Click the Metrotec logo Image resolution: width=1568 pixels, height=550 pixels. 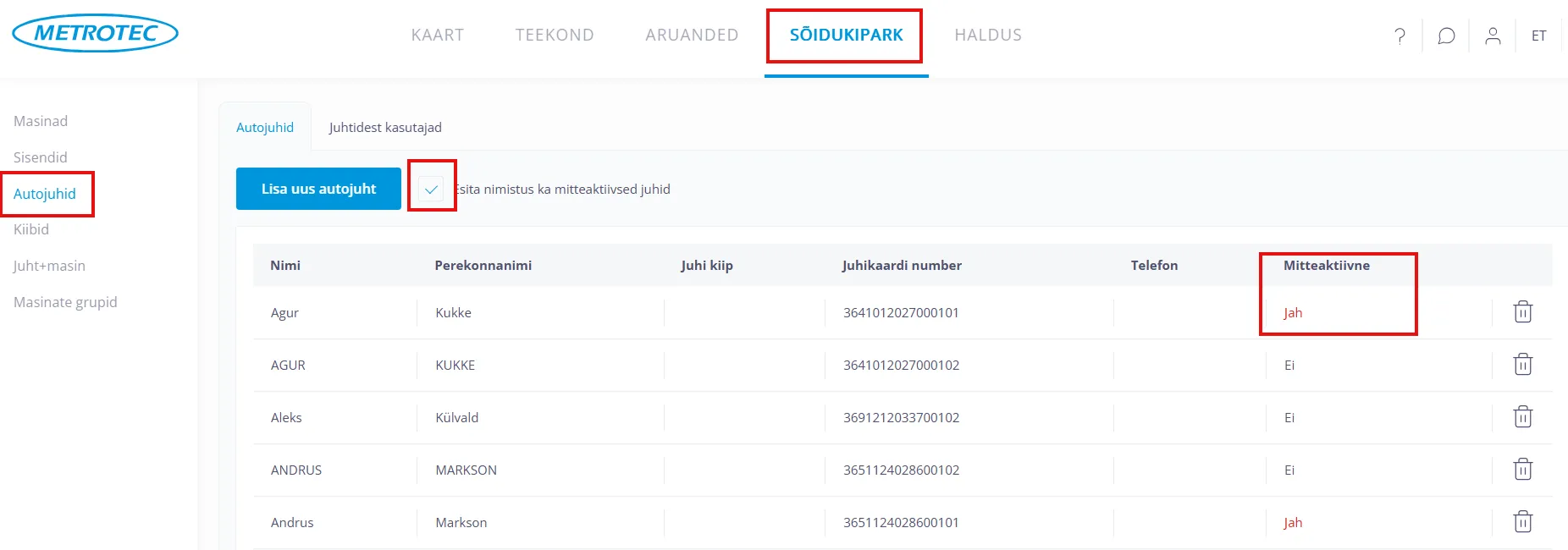point(95,33)
